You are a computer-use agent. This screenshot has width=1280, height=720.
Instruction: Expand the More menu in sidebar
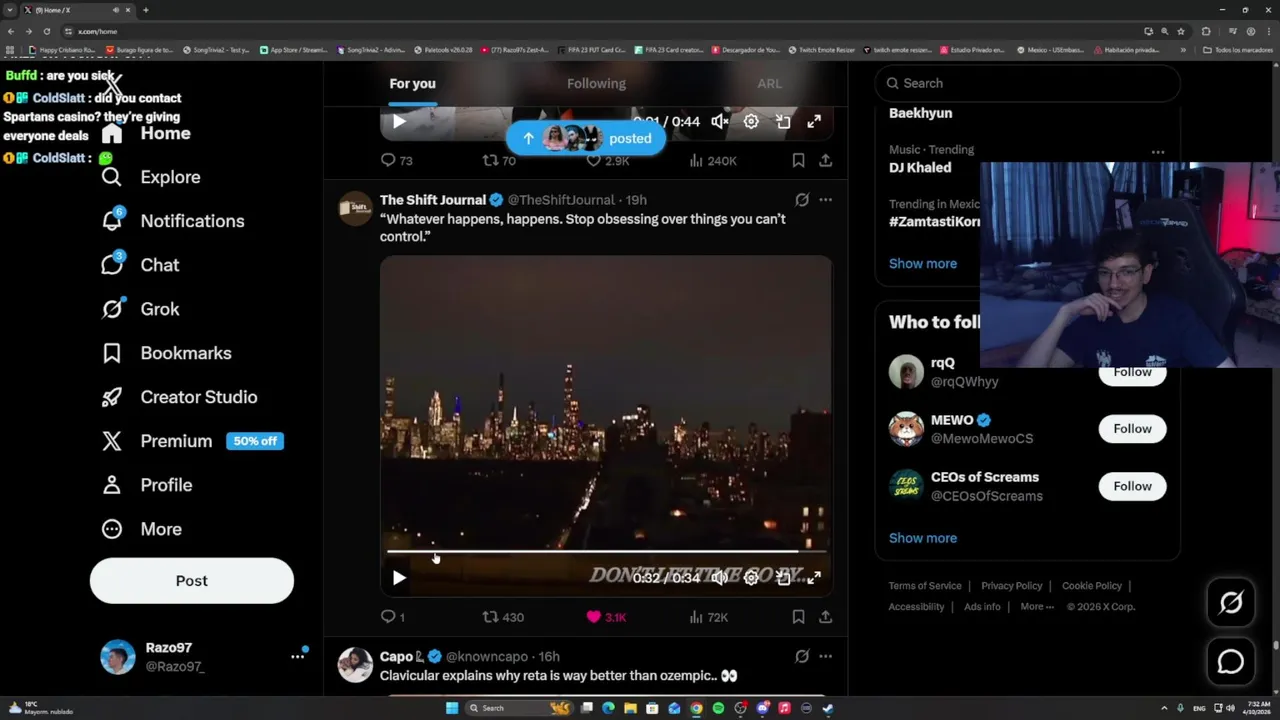pos(142,529)
